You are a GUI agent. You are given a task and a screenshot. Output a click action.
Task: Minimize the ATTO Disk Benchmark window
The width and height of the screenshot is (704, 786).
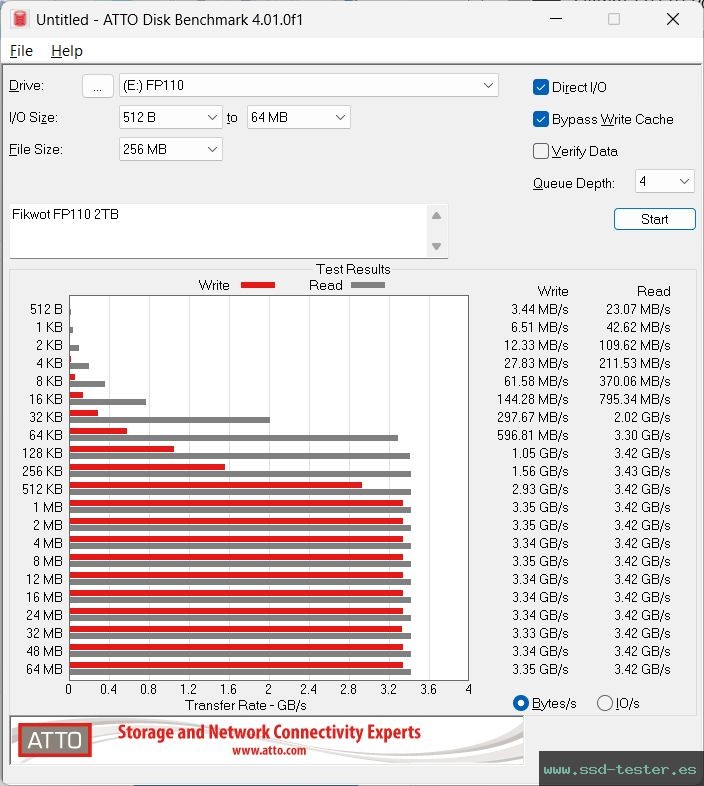coord(556,19)
